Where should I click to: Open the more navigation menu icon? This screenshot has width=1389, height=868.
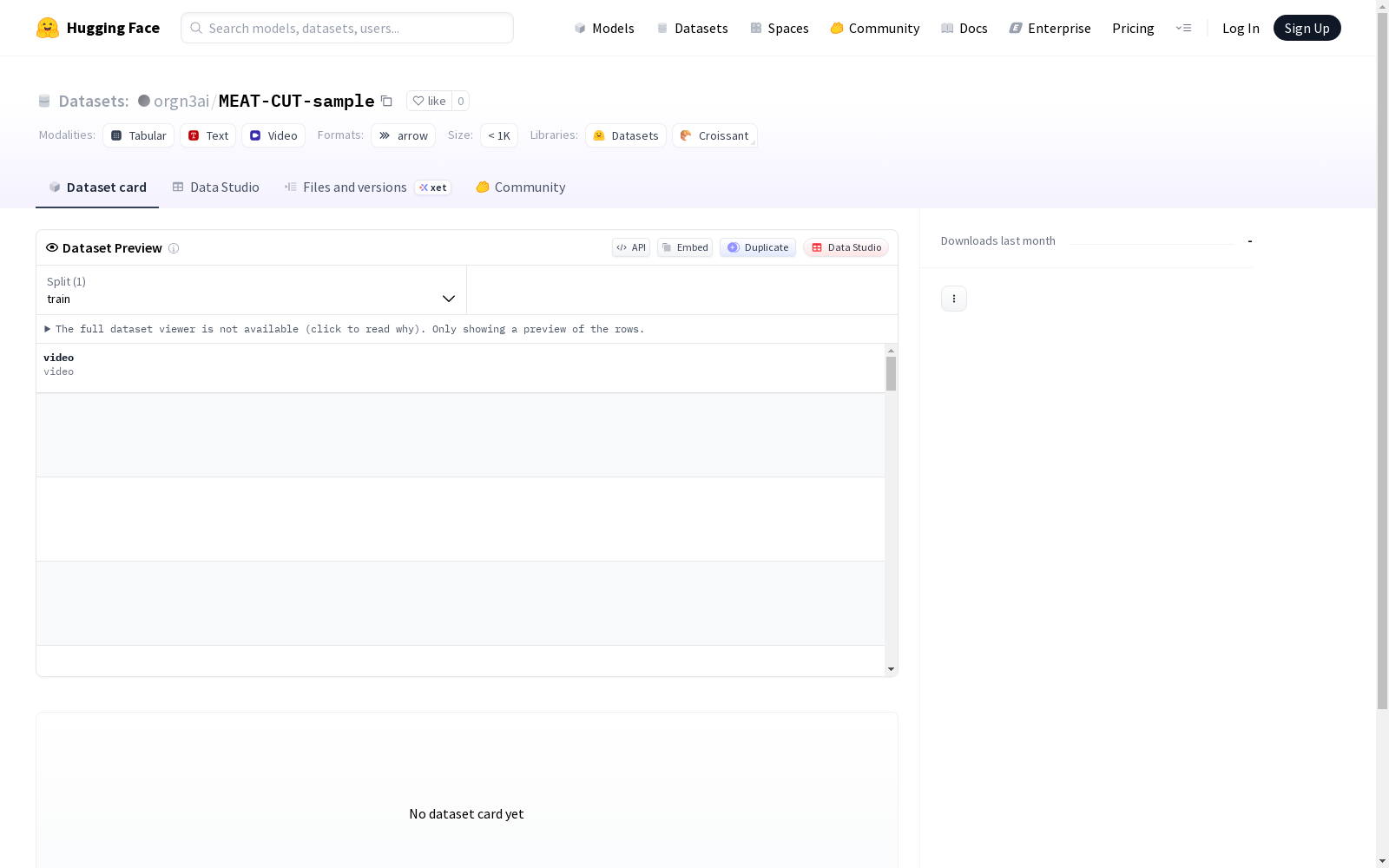(1183, 28)
